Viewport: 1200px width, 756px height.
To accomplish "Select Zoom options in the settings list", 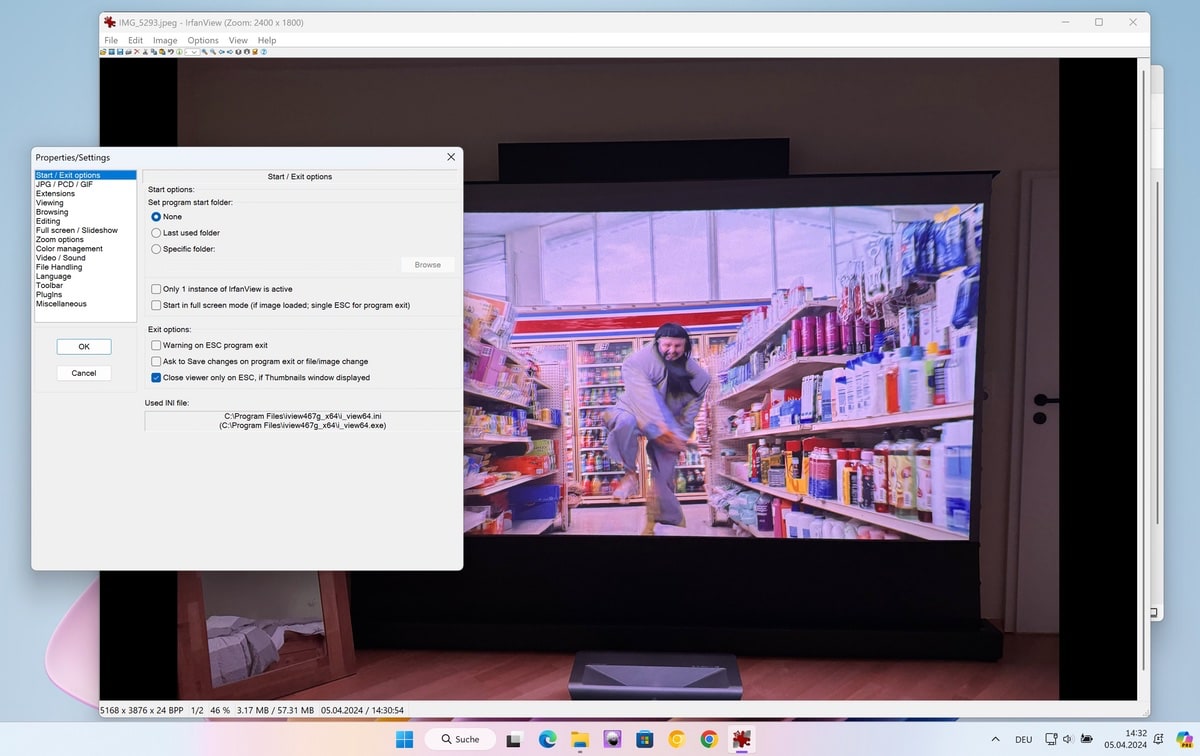I will [x=85, y=240].
